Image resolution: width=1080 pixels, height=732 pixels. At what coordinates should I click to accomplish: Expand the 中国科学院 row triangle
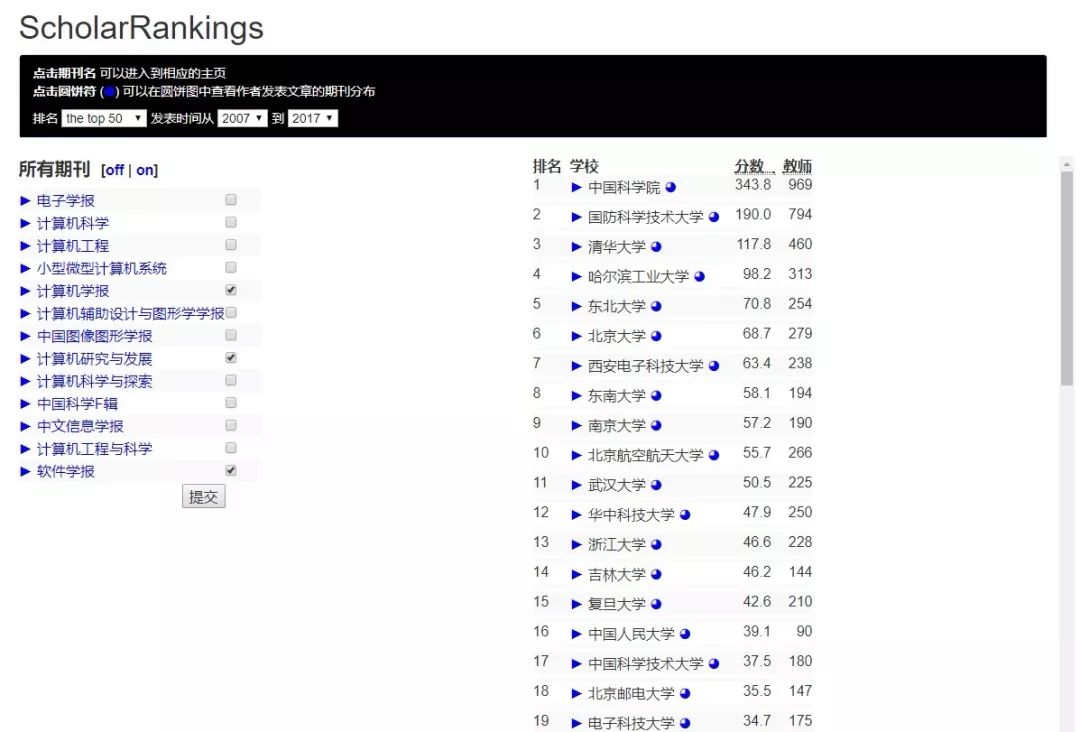(577, 187)
